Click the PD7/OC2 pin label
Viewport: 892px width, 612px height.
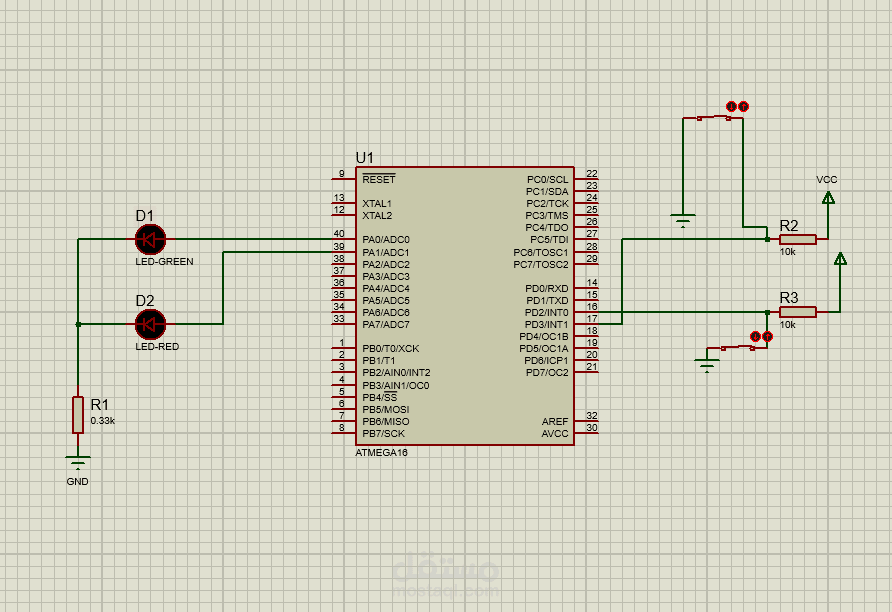click(x=547, y=373)
